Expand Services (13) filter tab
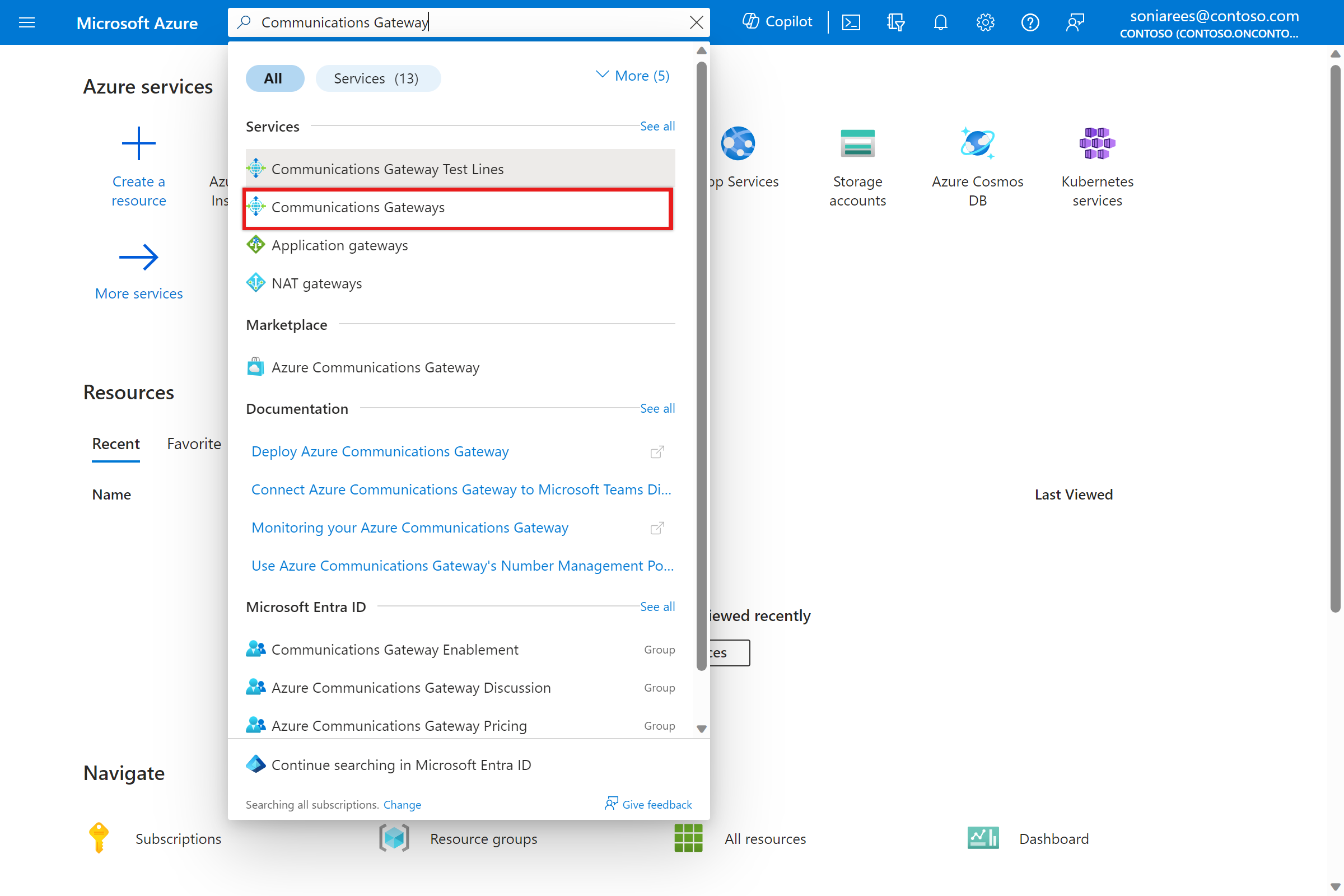Screen dimensions: 1344x896 [x=378, y=77]
